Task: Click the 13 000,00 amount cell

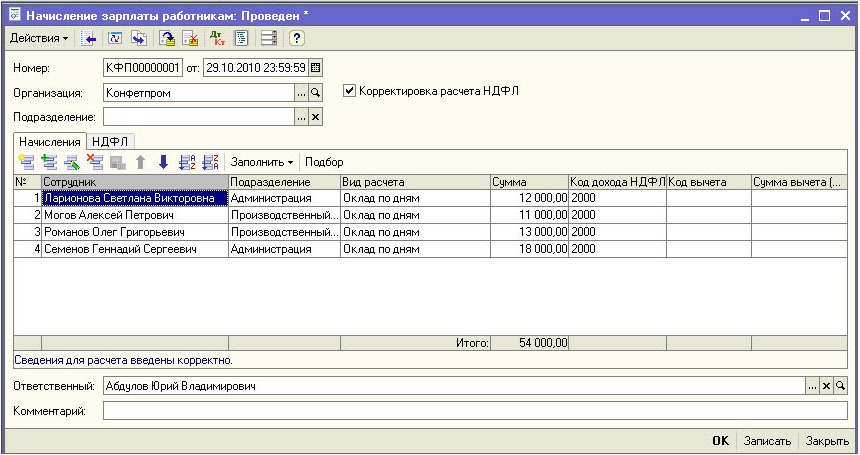Action: click(x=529, y=232)
